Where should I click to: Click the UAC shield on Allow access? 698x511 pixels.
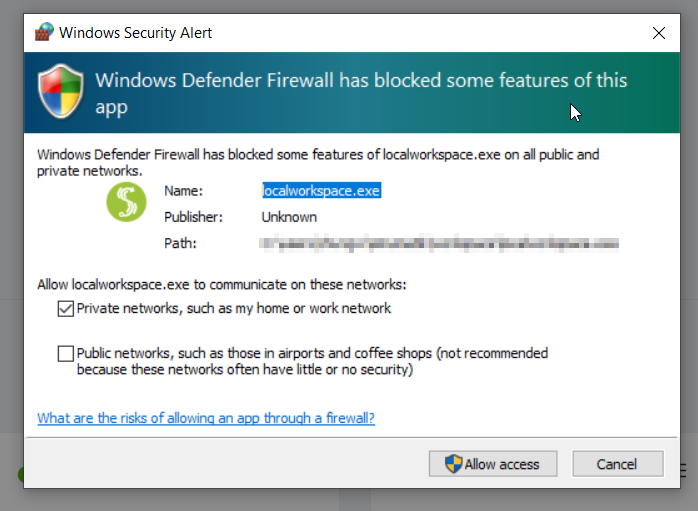click(454, 464)
